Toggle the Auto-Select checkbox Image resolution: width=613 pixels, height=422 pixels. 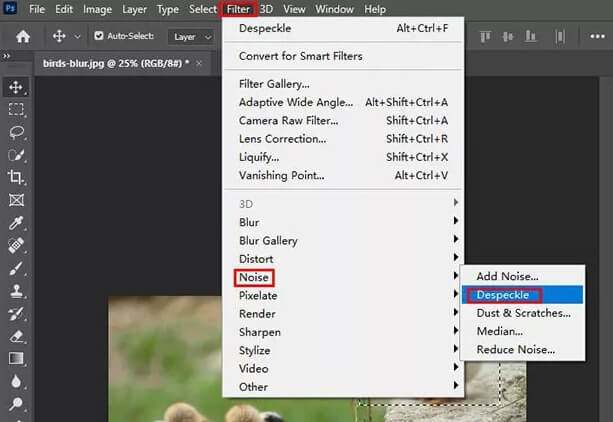(99, 36)
